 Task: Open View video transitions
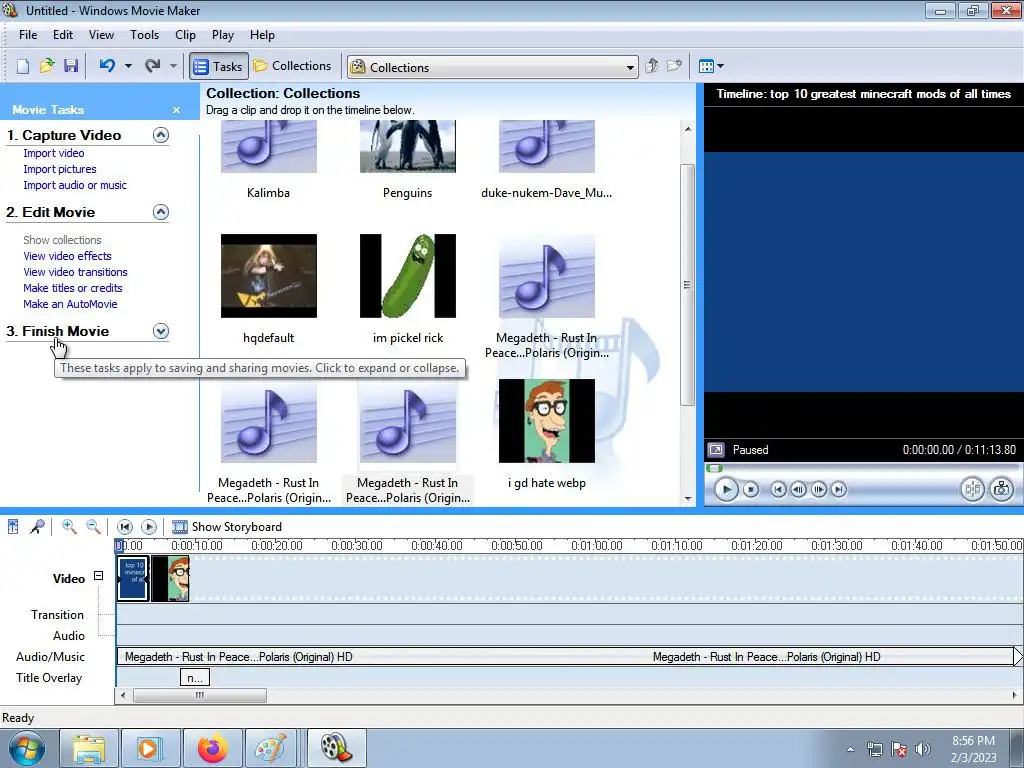pyautogui.click(x=75, y=272)
